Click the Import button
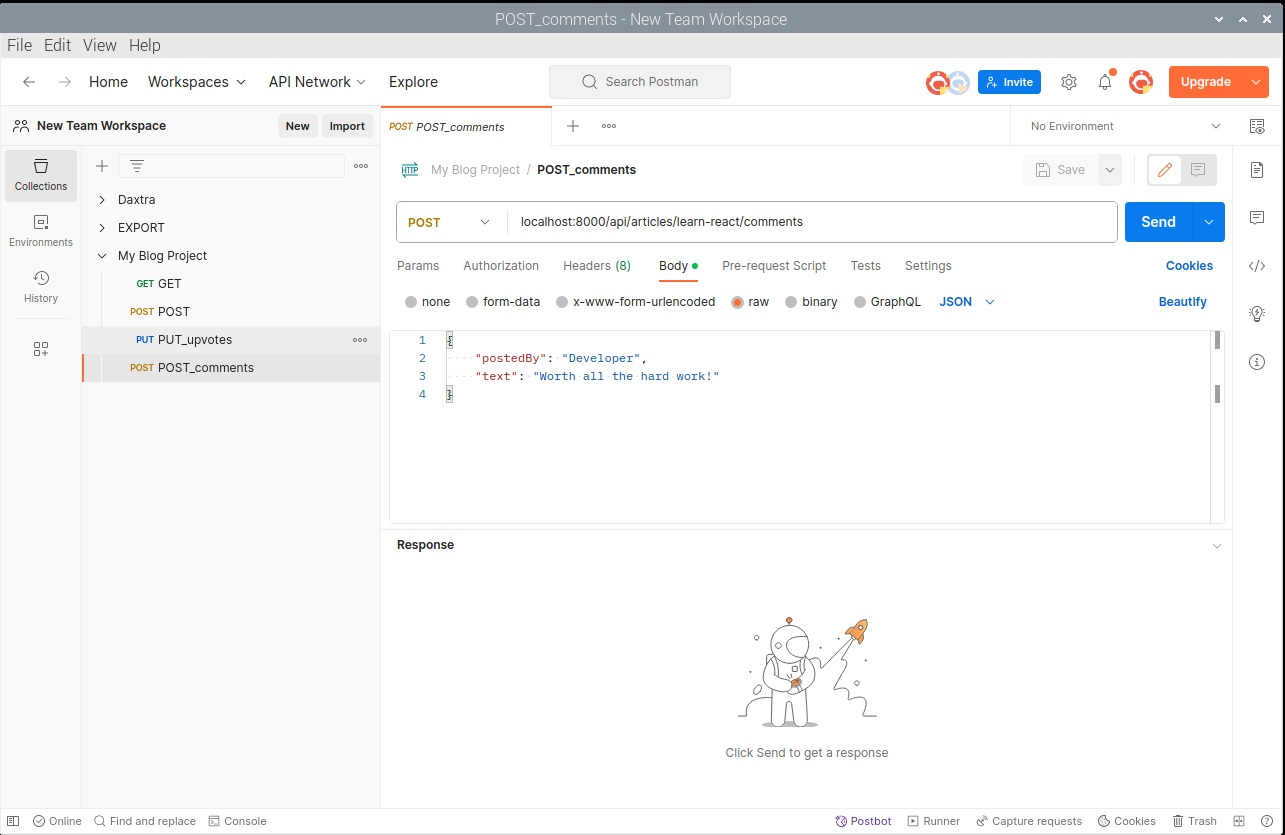The height and width of the screenshot is (835, 1285). [347, 126]
